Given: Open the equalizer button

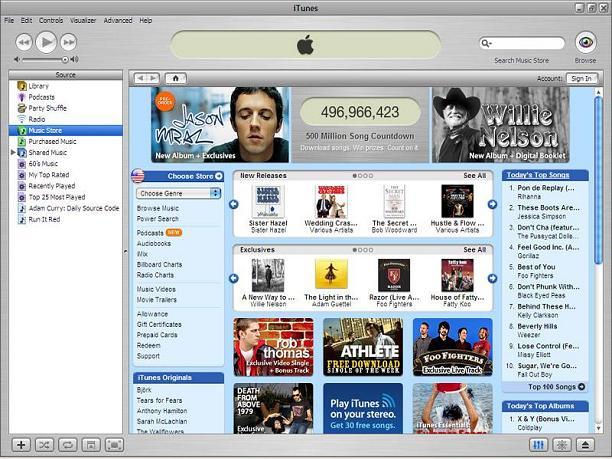Looking at the screenshot, I should click(x=539, y=445).
